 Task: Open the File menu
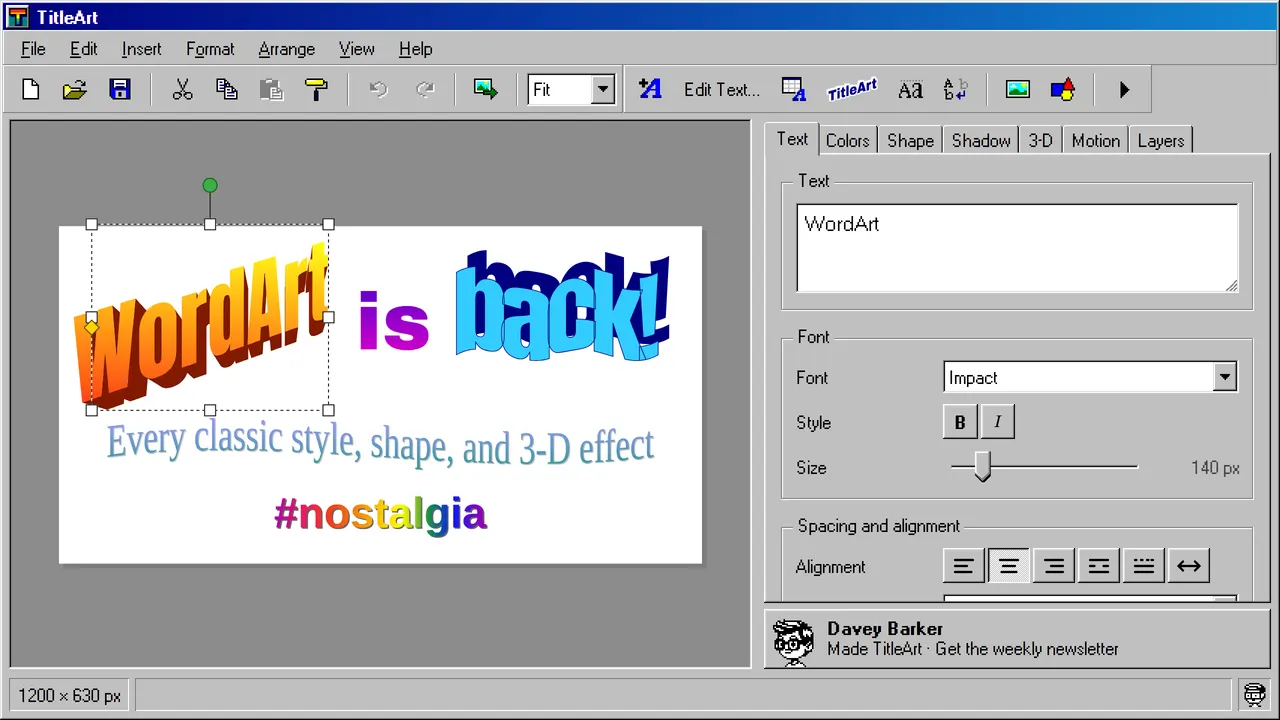pyautogui.click(x=33, y=49)
